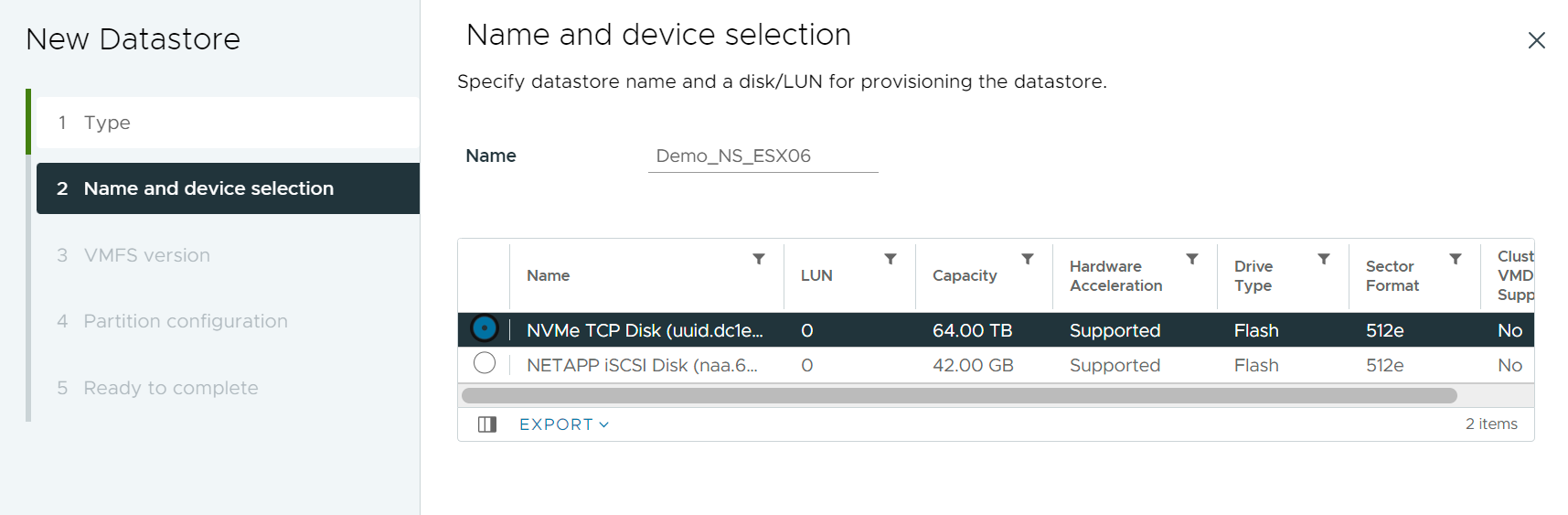The image size is (1568, 515).
Task: Filter the Capacity column
Action: pyautogui.click(x=1028, y=259)
